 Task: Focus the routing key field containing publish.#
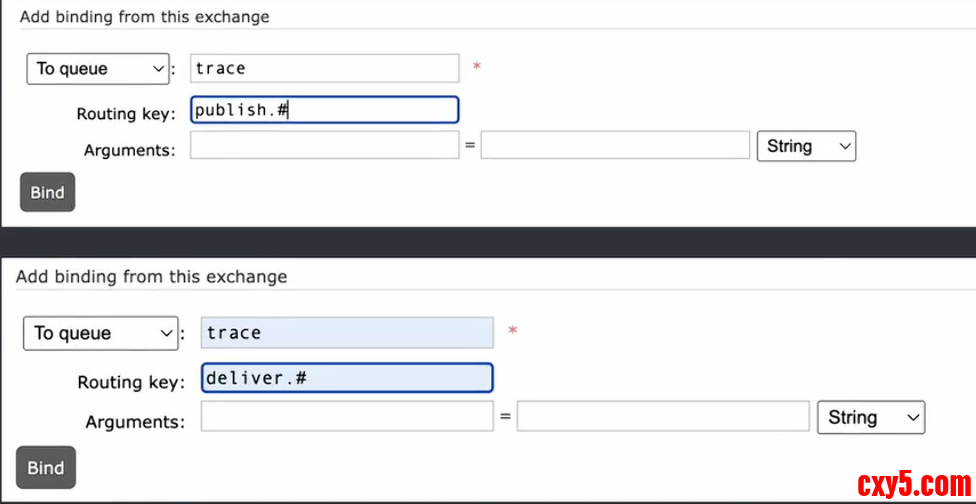coord(324,110)
